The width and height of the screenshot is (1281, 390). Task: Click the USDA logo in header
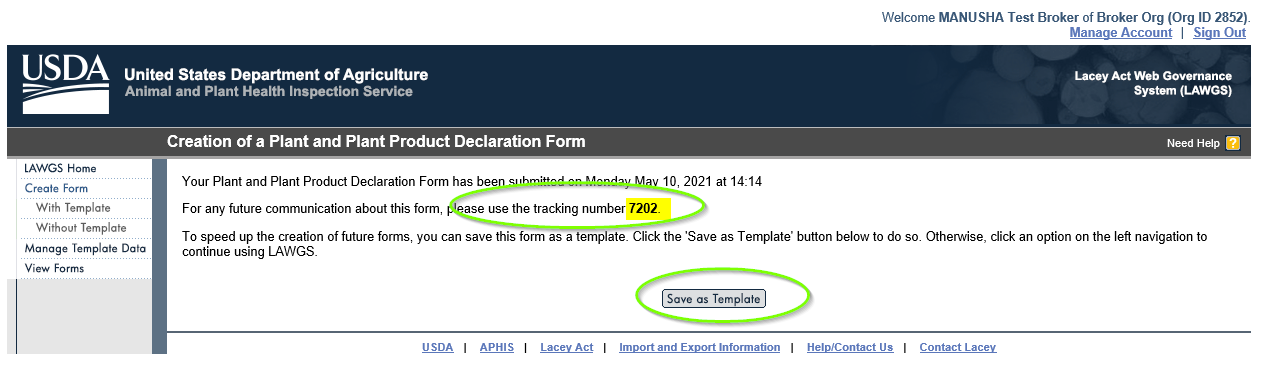tap(66, 84)
